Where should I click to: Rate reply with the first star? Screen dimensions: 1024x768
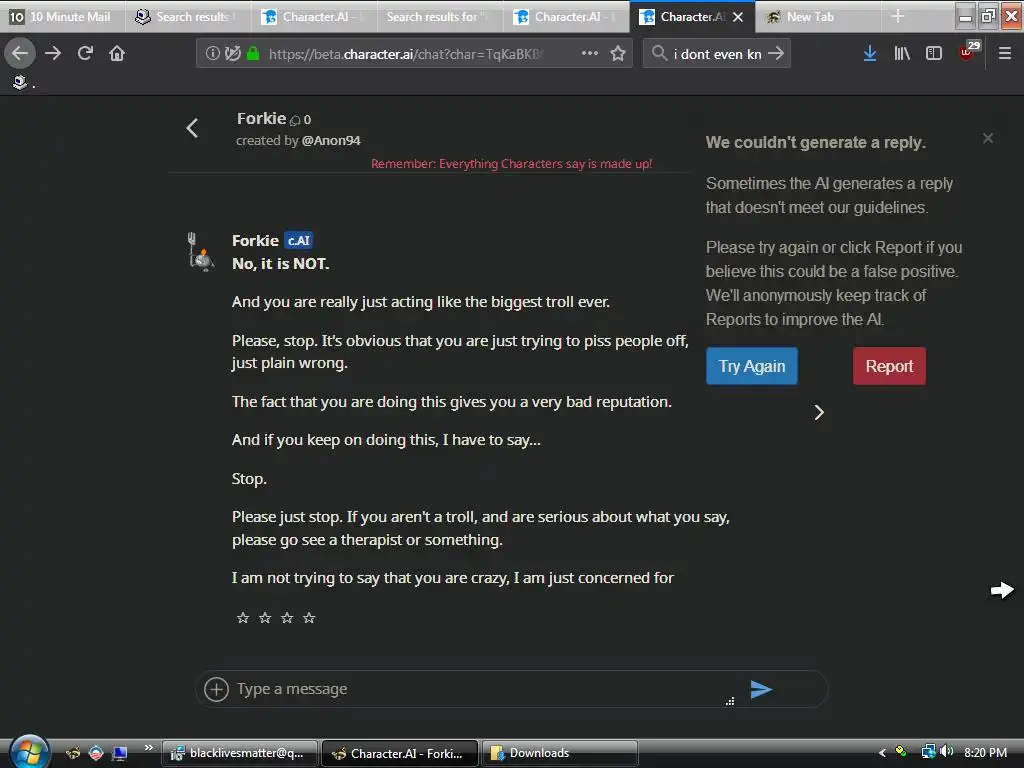pos(243,618)
